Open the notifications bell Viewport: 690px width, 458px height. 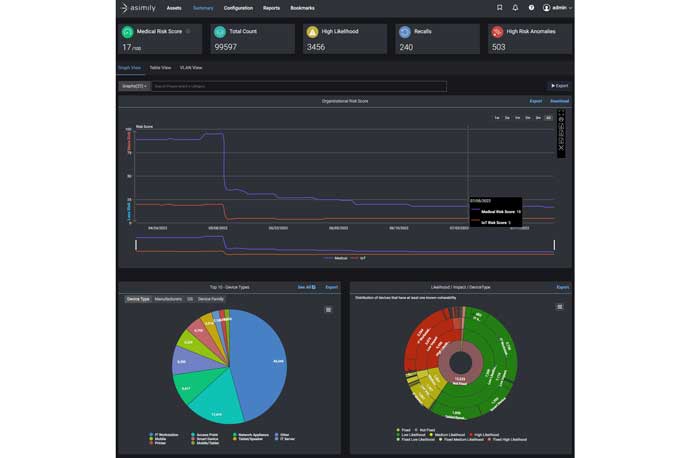click(x=516, y=8)
